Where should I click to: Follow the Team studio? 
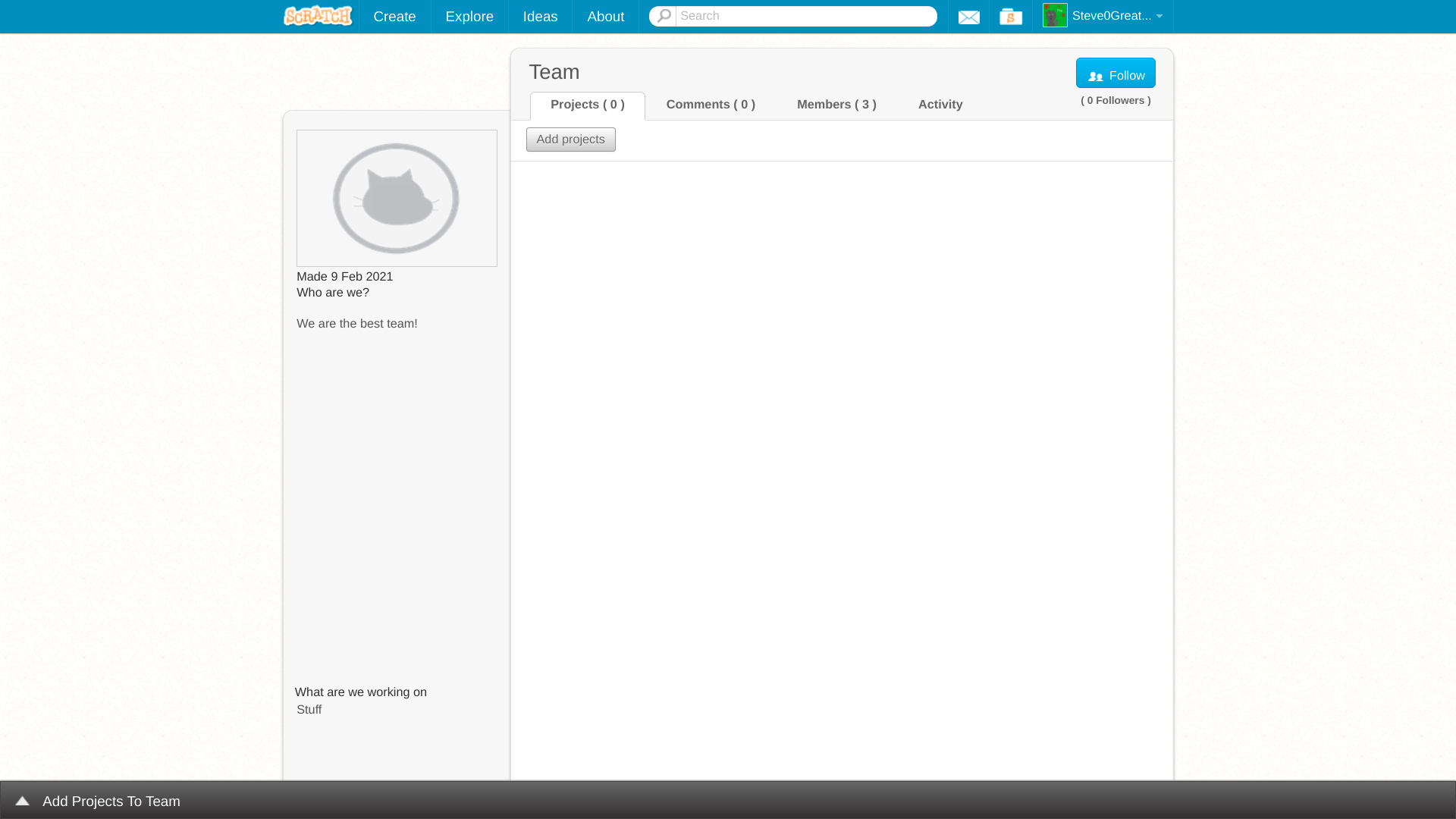coord(1115,74)
